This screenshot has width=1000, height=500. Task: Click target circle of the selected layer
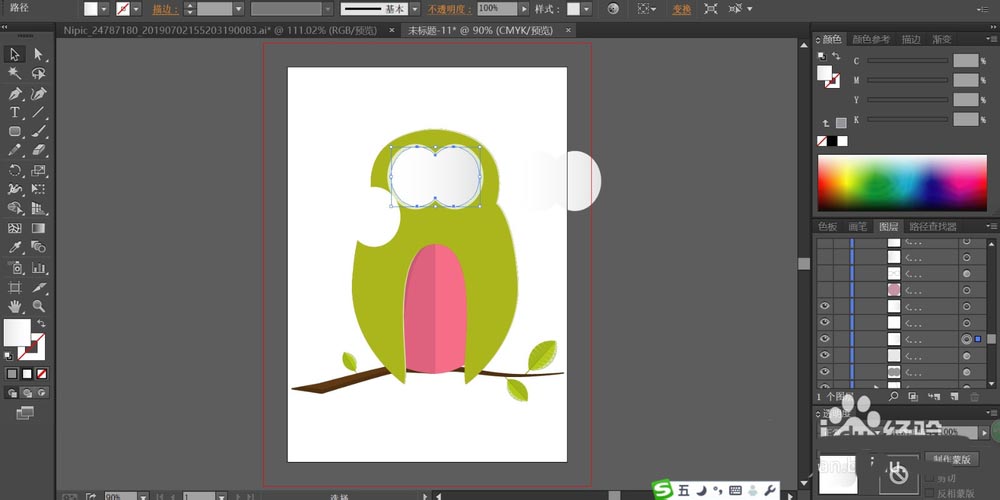(x=966, y=339)
